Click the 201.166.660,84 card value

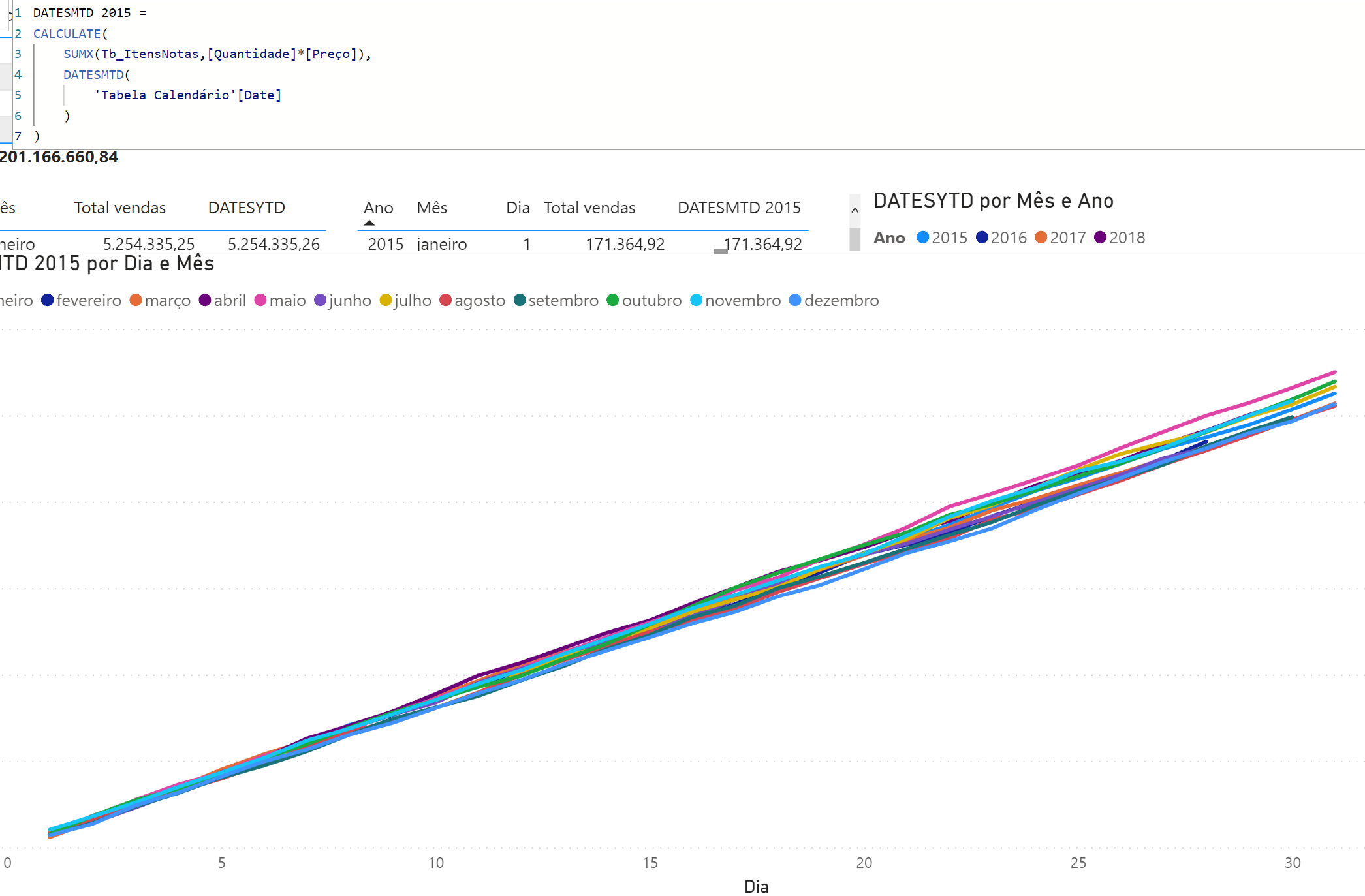click(59, 157)
